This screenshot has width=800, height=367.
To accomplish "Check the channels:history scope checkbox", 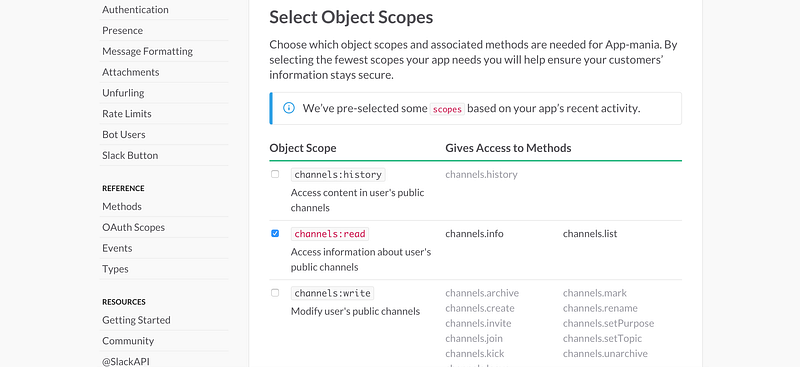I will tap(275, 174).
